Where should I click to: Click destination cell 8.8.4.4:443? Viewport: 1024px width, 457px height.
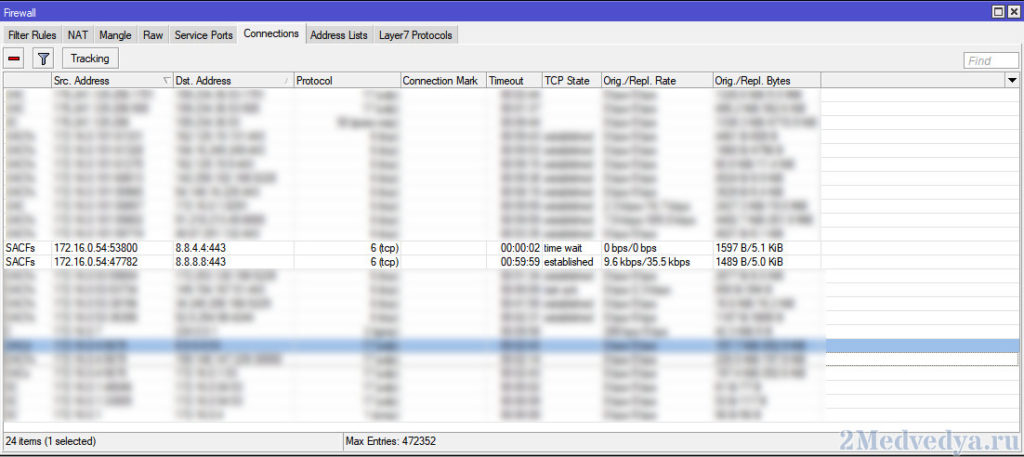tap(200, 248)
